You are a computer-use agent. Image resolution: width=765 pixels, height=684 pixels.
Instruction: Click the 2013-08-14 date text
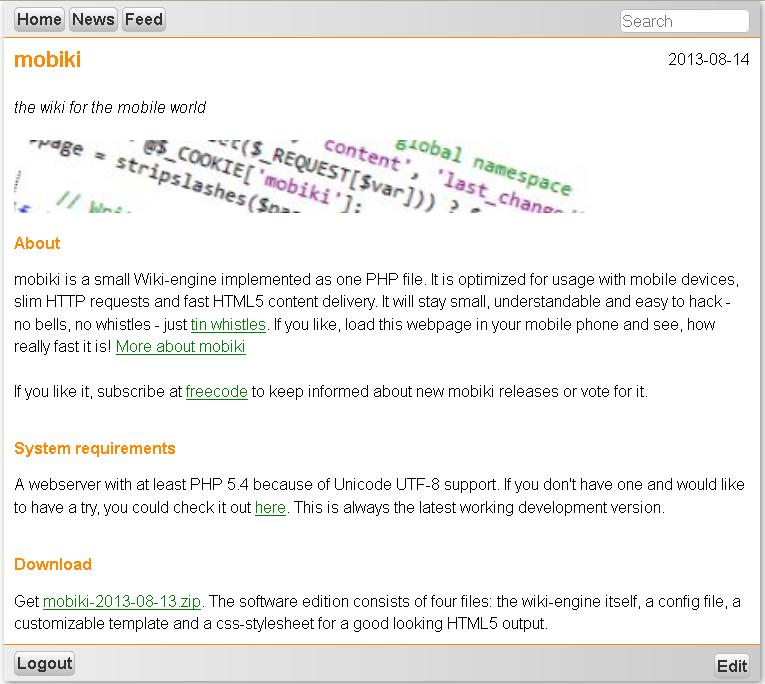(708, 59)
